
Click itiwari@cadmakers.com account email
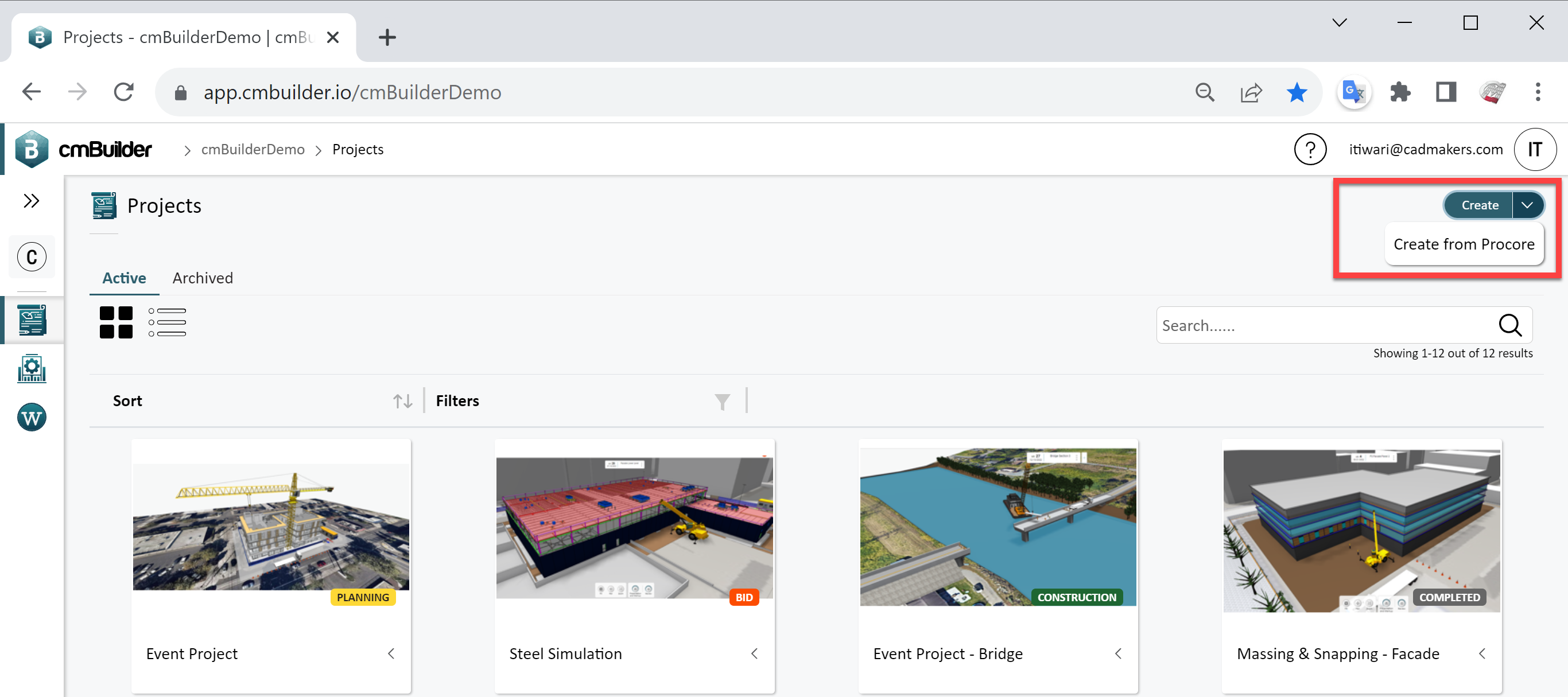coord(1426,150)
